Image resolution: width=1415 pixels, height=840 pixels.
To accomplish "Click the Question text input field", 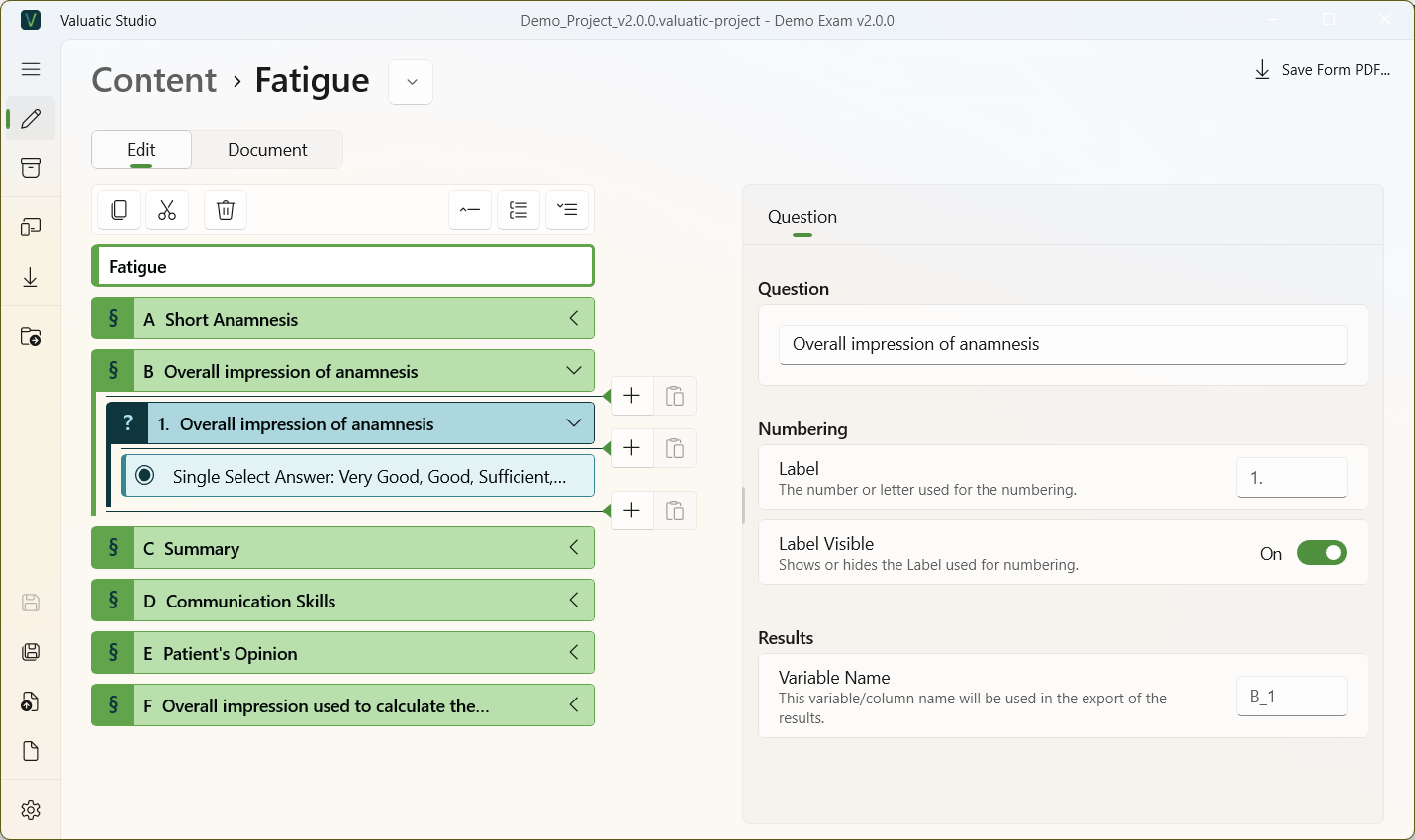I will [1063, 344].
